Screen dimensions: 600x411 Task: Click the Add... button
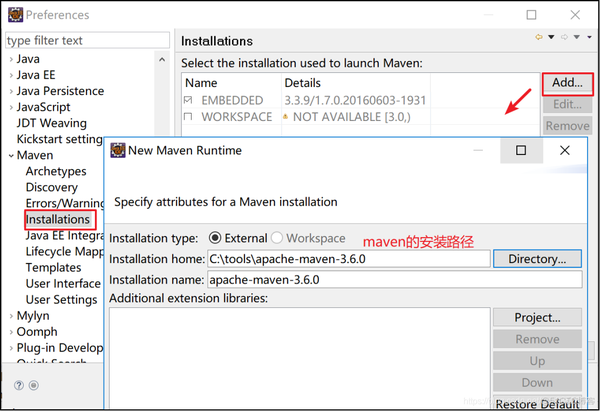(x=567, y=84)
